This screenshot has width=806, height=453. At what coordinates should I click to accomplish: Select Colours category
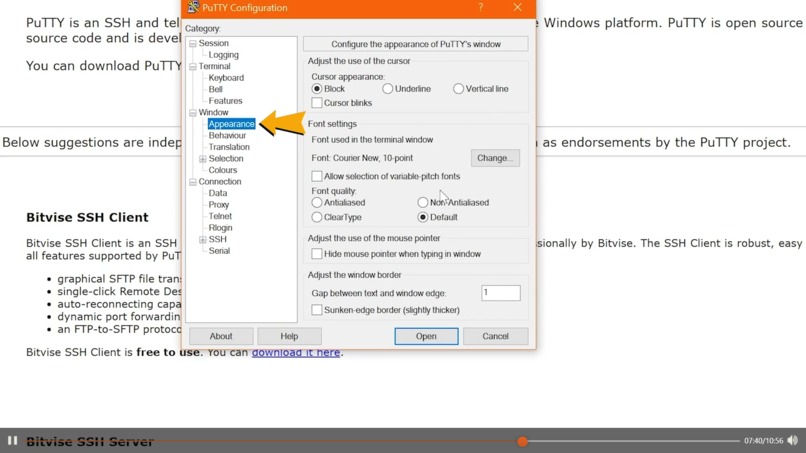pos(223,170)
